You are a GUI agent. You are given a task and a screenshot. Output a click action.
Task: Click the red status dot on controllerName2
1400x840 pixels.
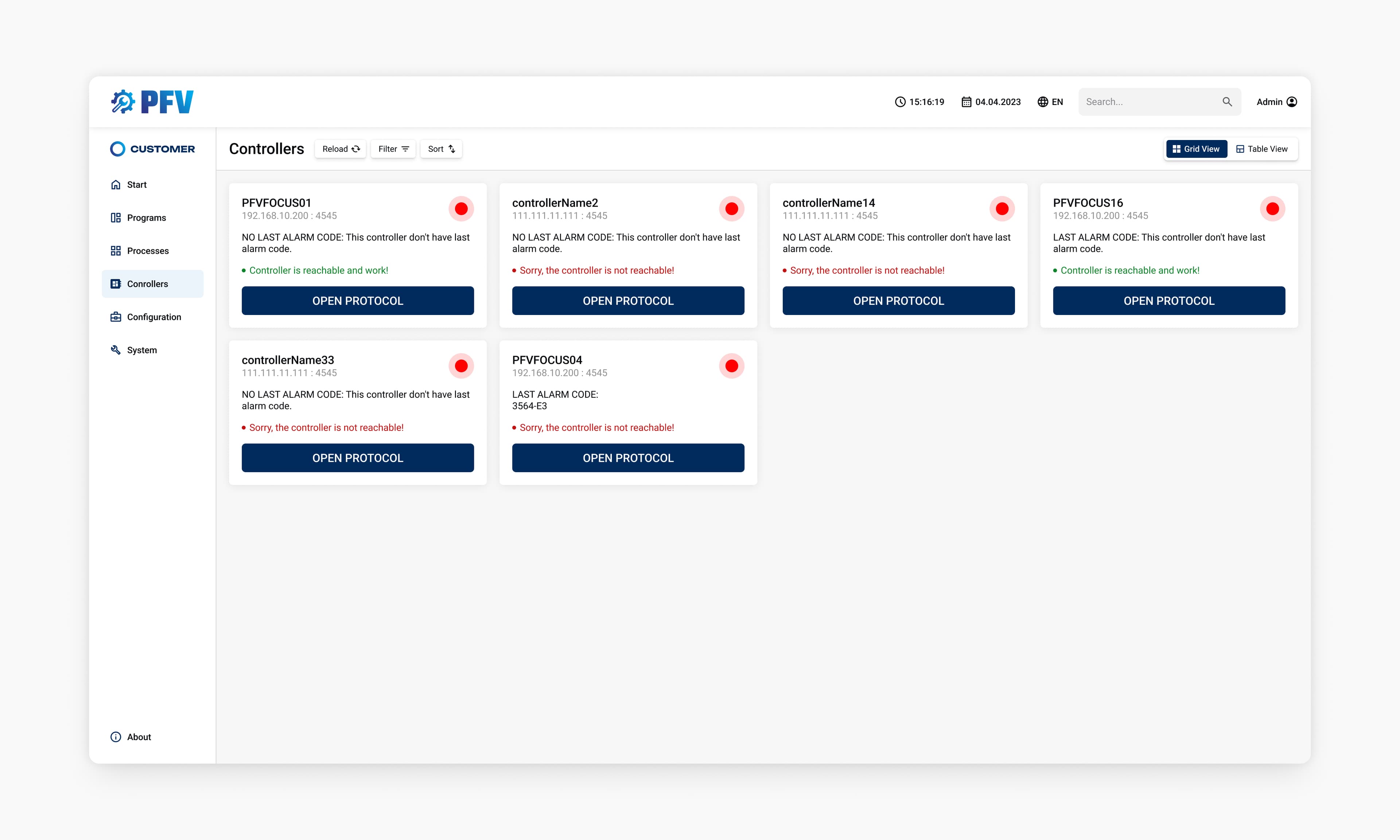(x=732, y=209)
